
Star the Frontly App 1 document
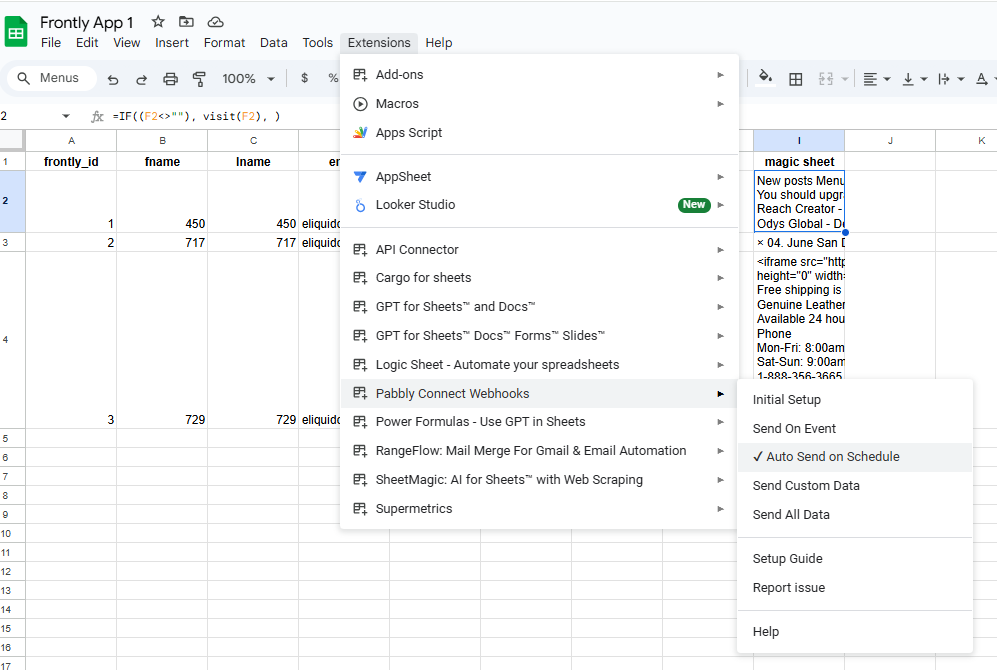coord(158,22)
